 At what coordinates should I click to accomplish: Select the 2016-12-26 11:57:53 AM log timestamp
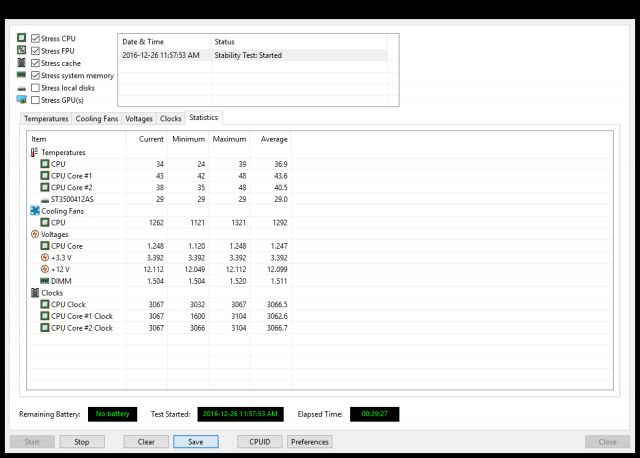coord(161,55)
